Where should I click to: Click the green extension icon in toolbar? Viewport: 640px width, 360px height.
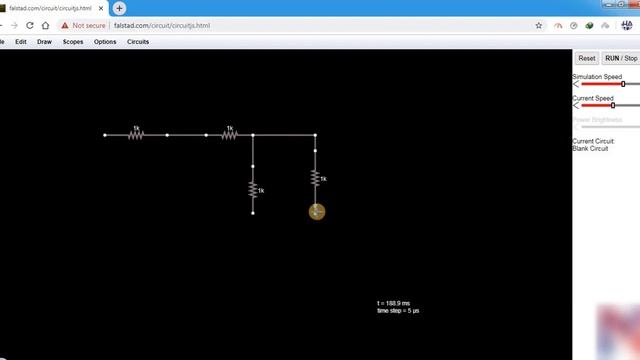click(x=589, y=25)
